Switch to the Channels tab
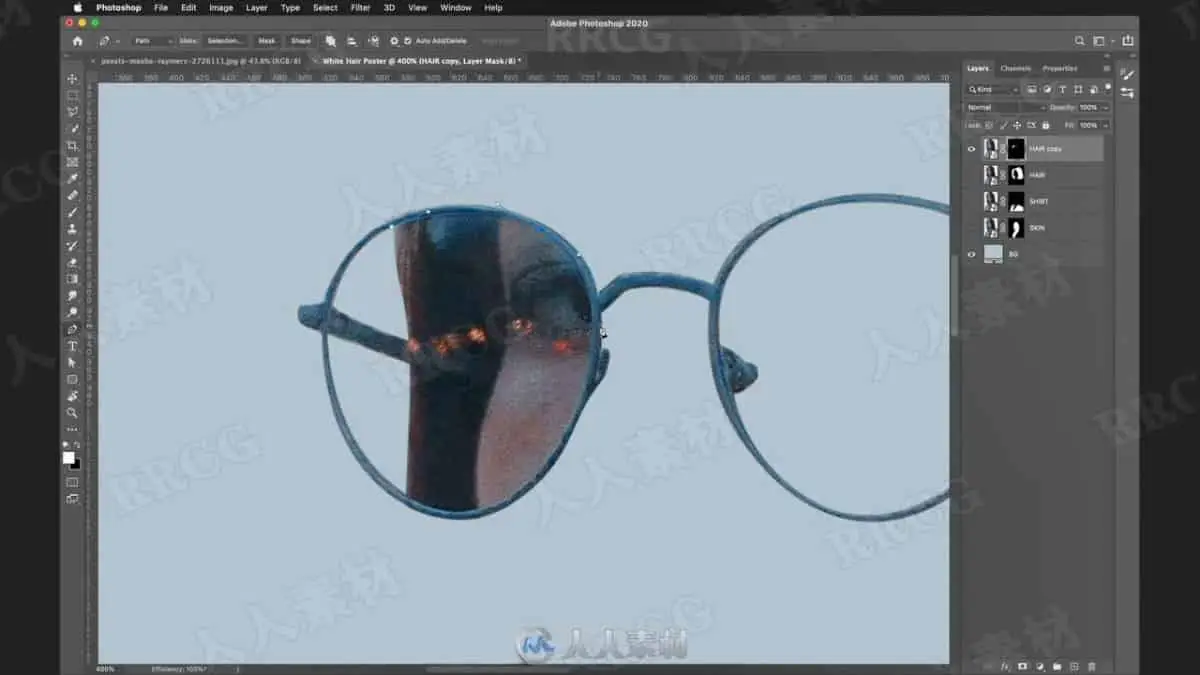This screenshot has height=675, width=1200. [1015, 68]
